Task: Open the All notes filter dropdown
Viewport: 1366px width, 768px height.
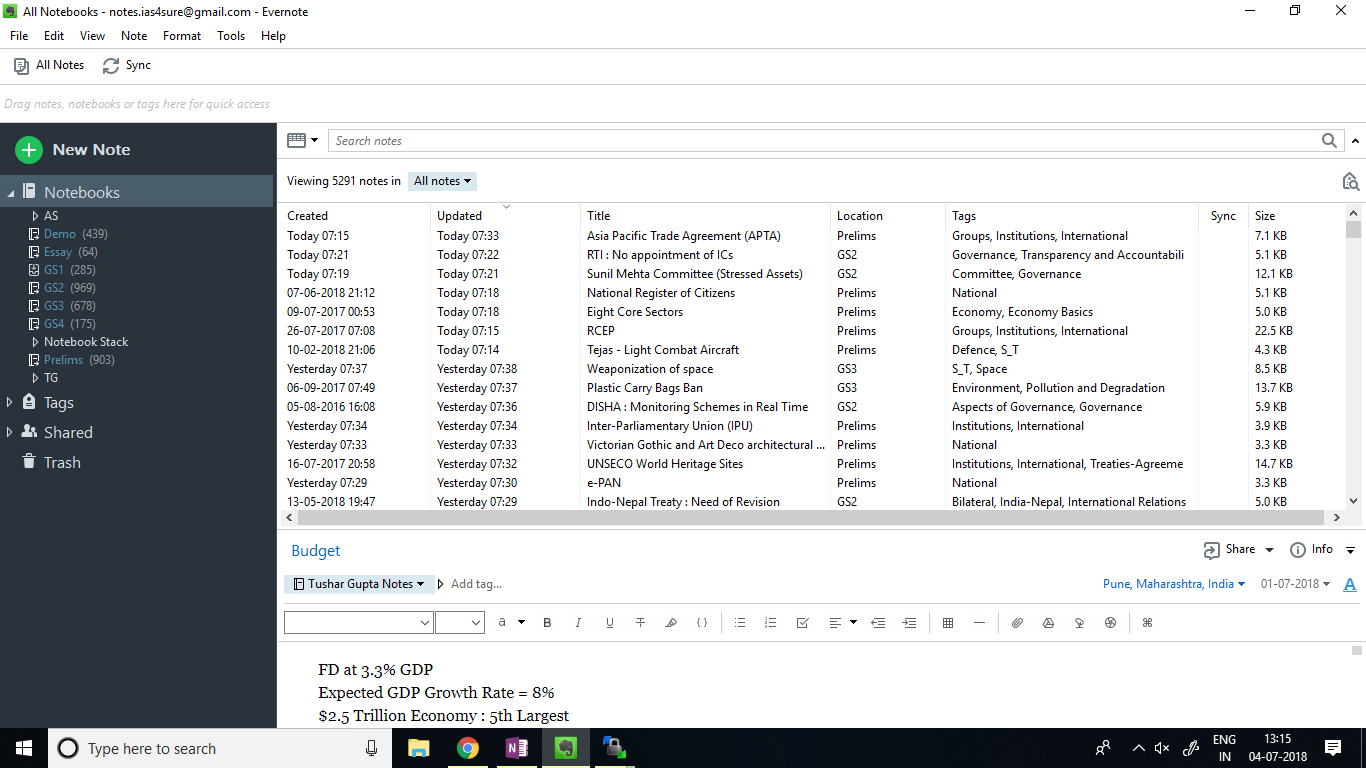Action: coord(442,181)
